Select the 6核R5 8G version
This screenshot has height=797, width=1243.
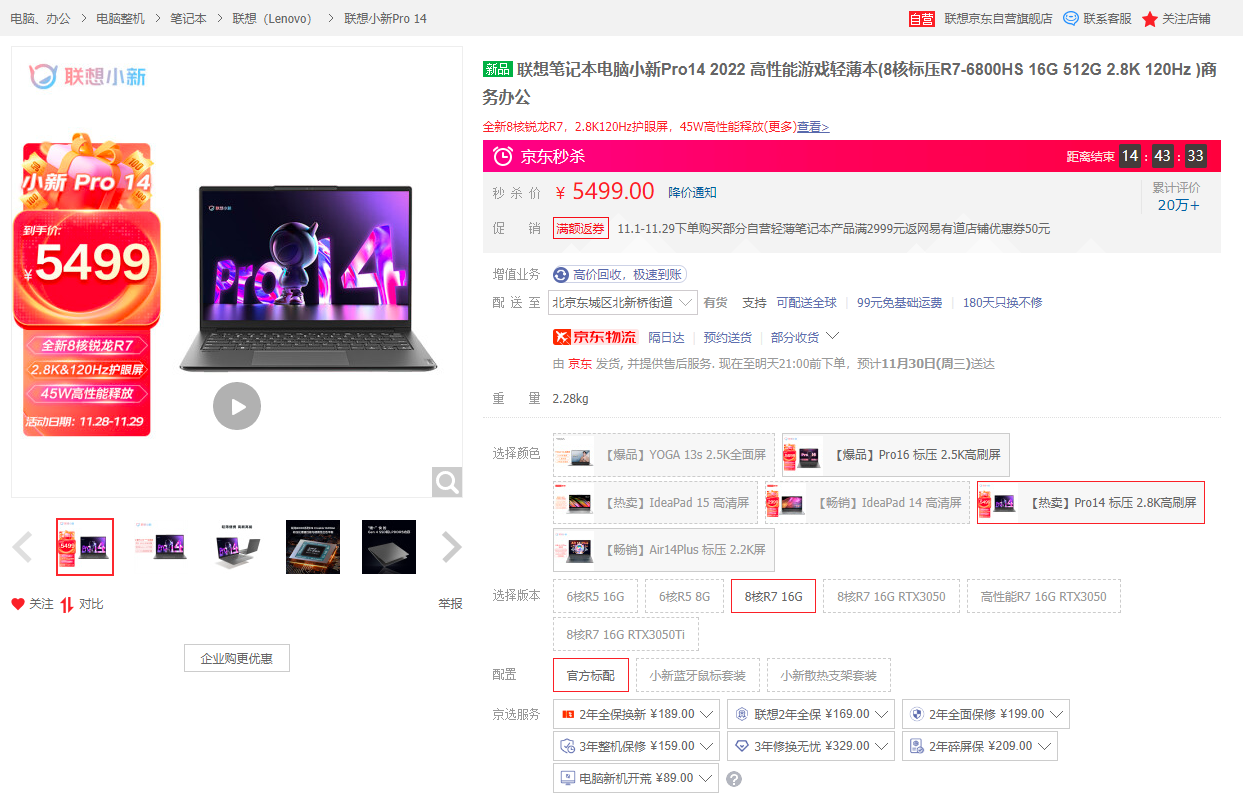684,596
